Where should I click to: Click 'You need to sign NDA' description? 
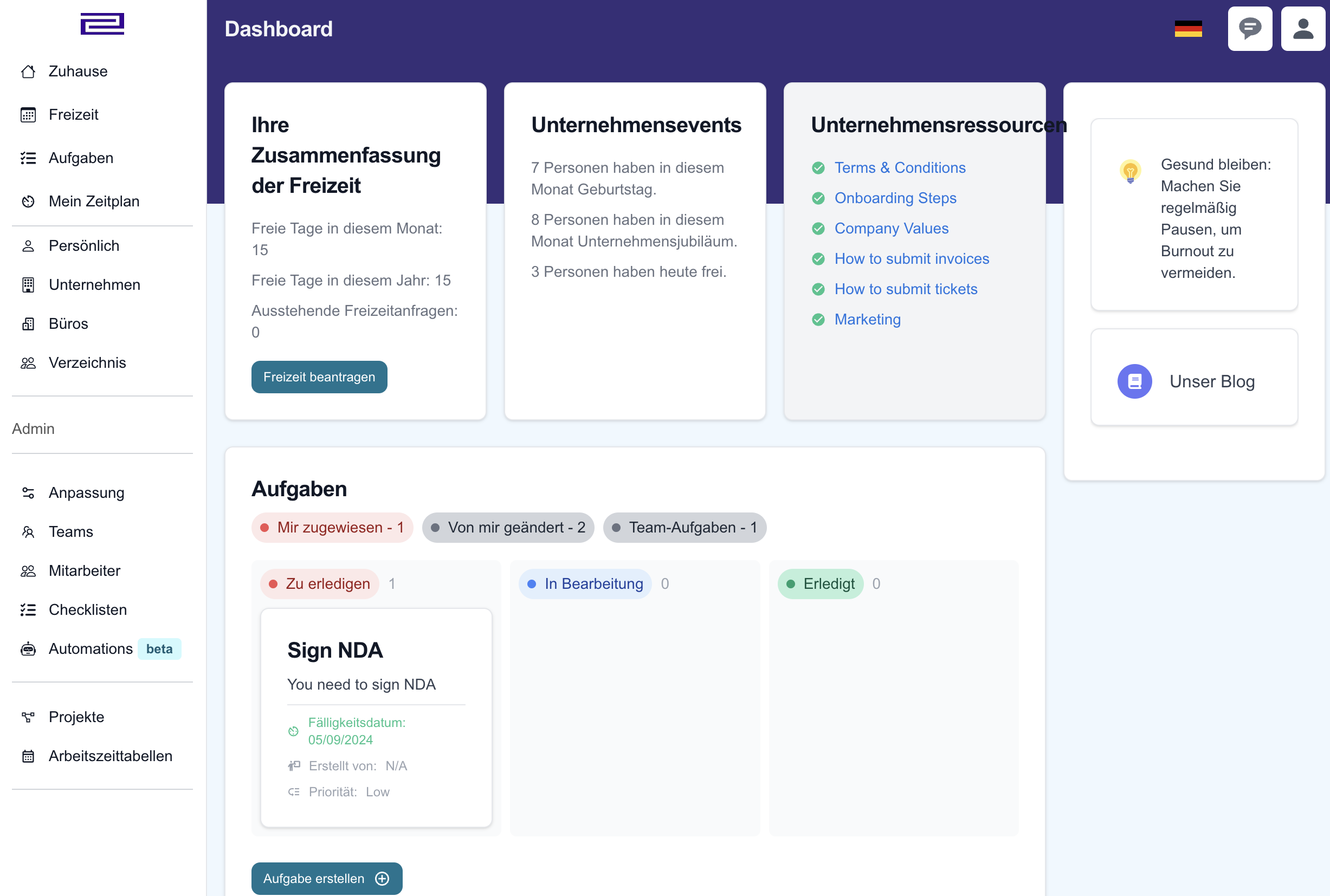coord(361,685)
